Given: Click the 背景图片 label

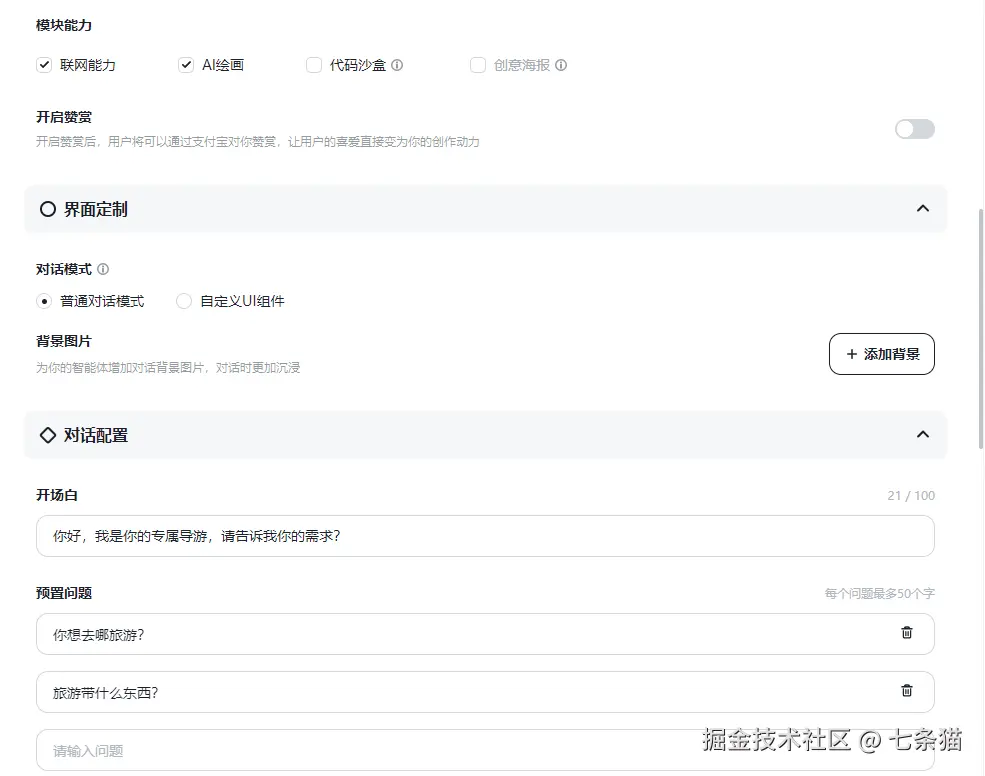Looking at the screenshot, I should coord(64,341).
